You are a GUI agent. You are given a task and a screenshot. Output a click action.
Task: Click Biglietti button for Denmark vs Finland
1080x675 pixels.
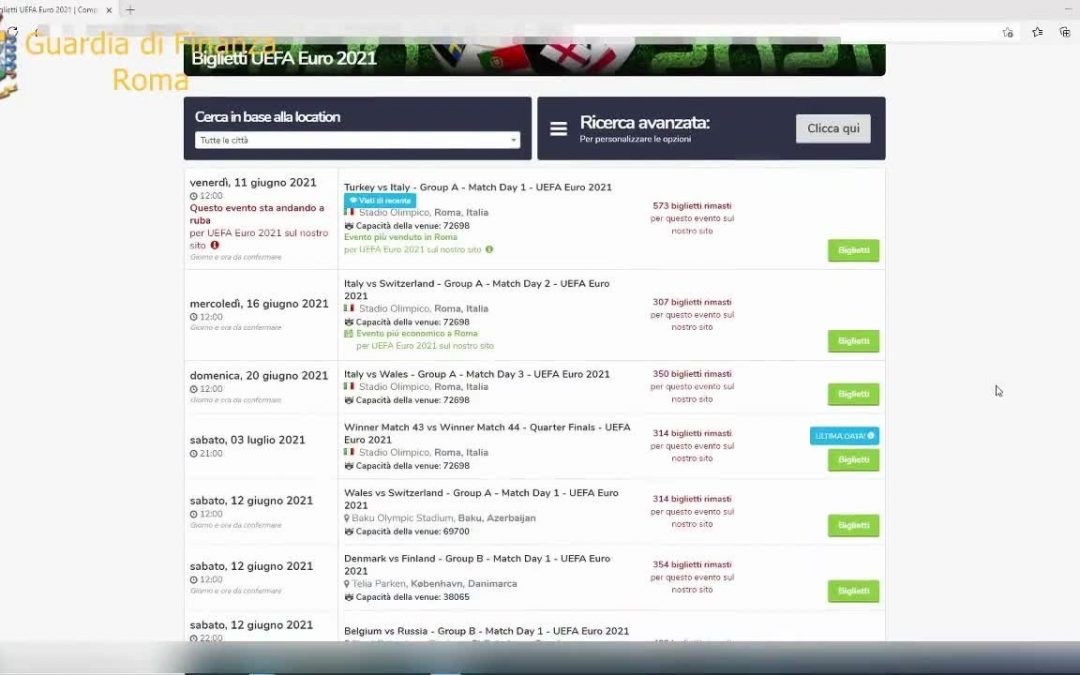tap(853, 591)
